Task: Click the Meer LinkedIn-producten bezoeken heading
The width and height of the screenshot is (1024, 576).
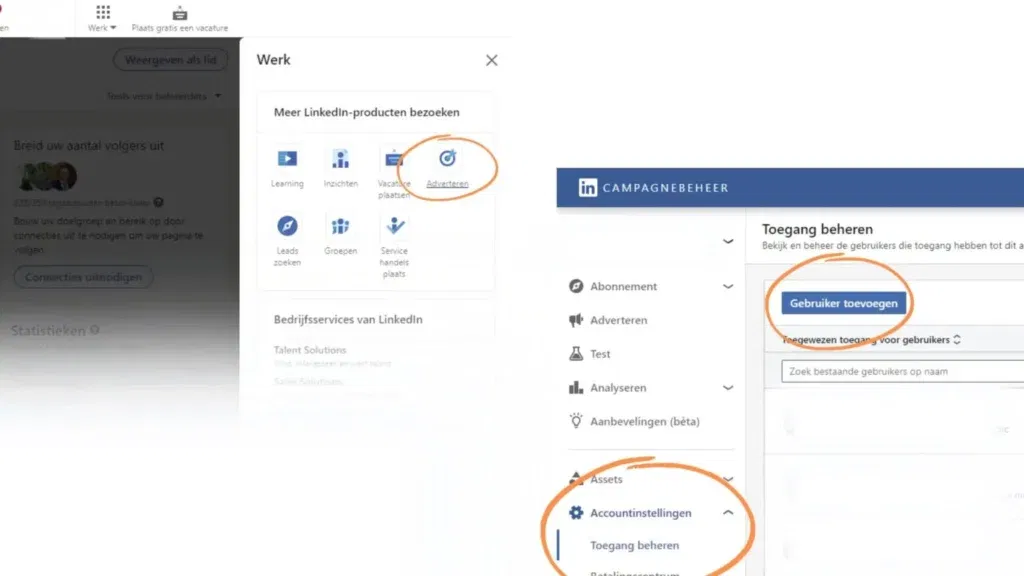Action: tap(366, 112)
